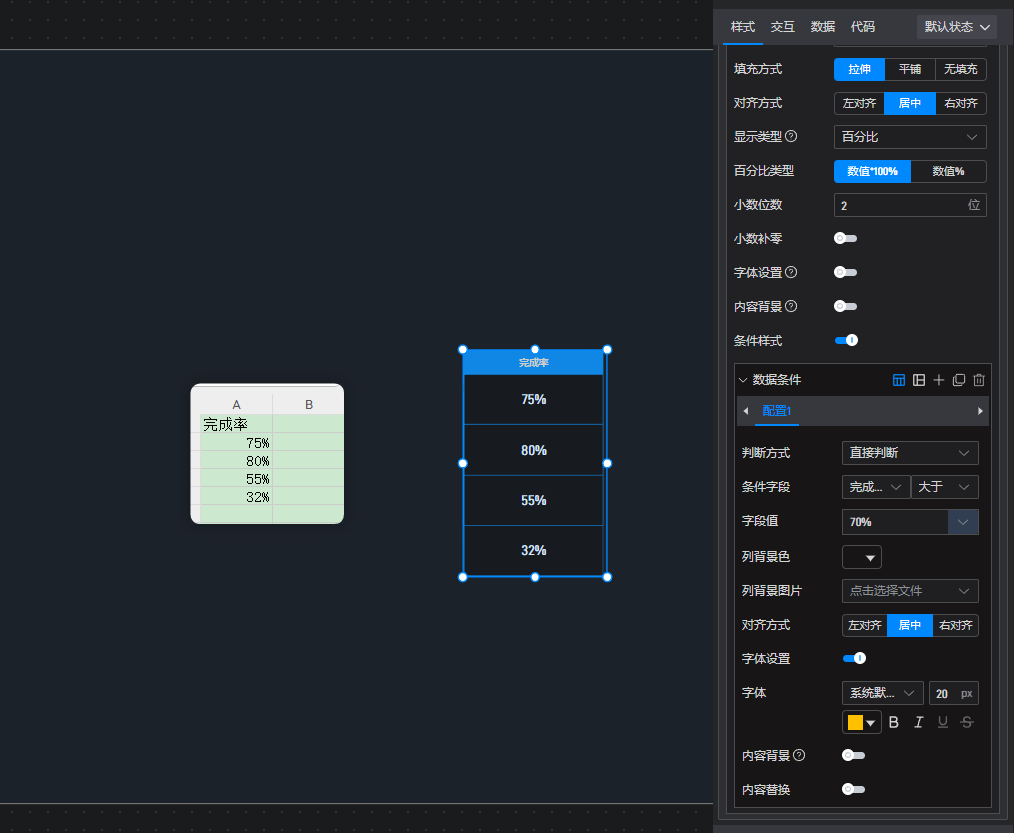Switch to the 交互 tab
Screen dimensions: 1014x833
coord(782,27)
